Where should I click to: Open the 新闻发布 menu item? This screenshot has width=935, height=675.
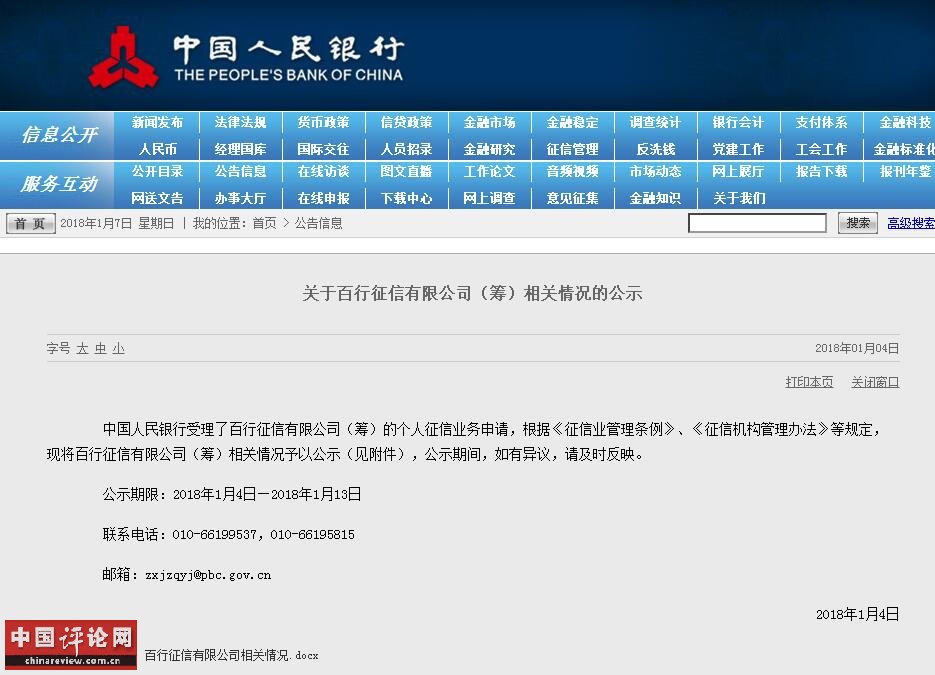[x=157, y=122]
